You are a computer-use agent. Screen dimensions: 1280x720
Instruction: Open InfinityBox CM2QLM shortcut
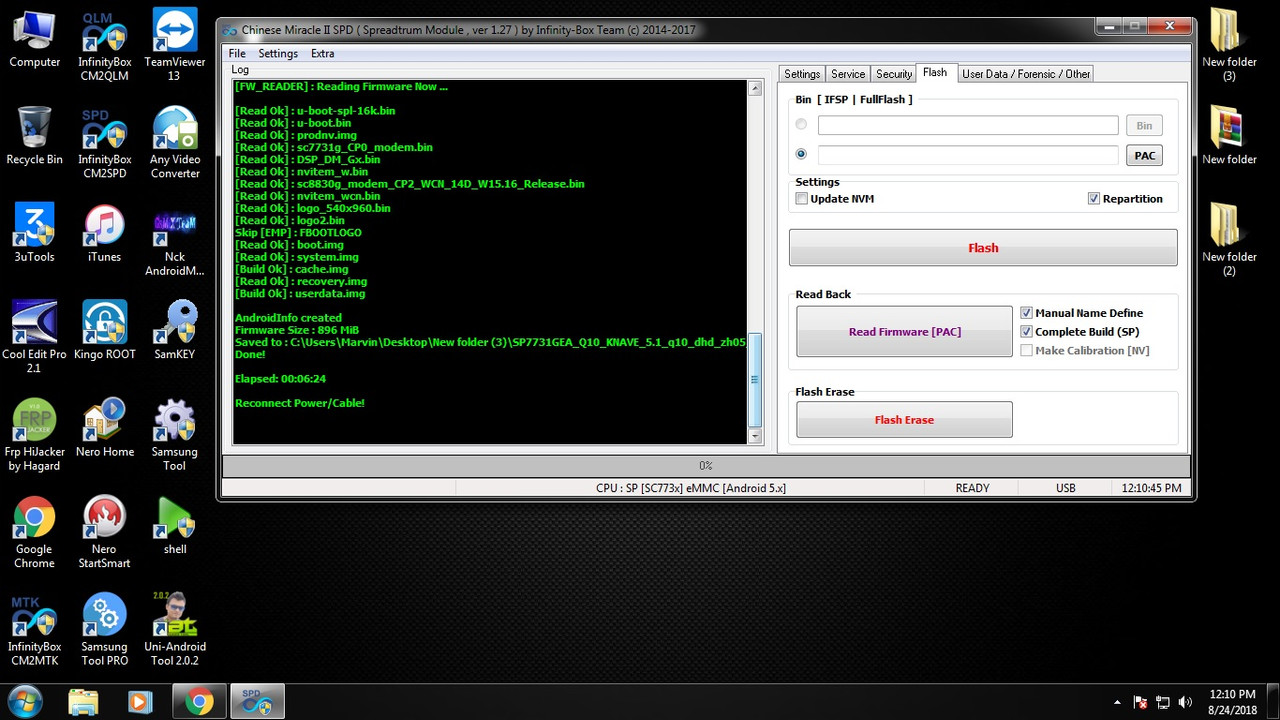[x=104, y=47]
